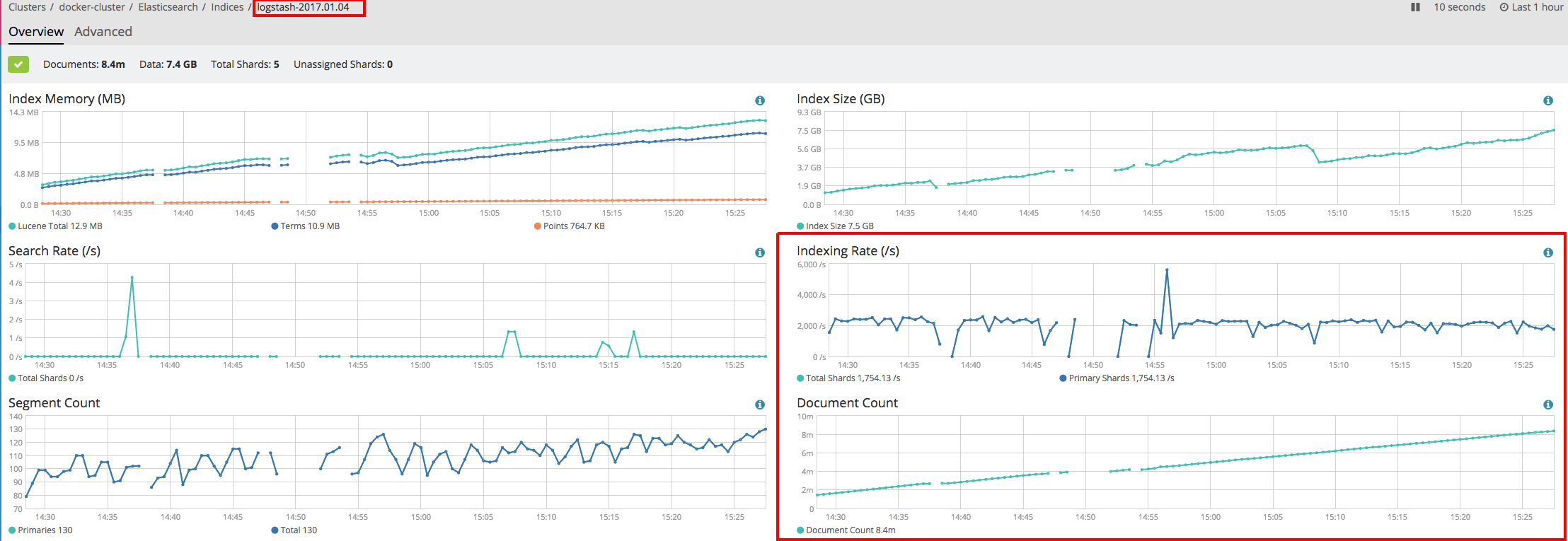Toggle Document Count 8.4m legend series
This screenshot has height=541, width=1568.
[x=846, y=530]
